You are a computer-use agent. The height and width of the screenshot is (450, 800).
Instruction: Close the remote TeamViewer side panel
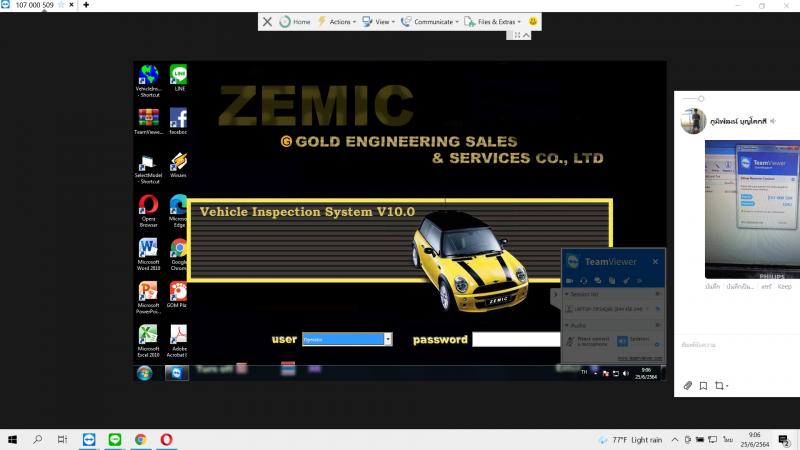click(x=655, y=262)
